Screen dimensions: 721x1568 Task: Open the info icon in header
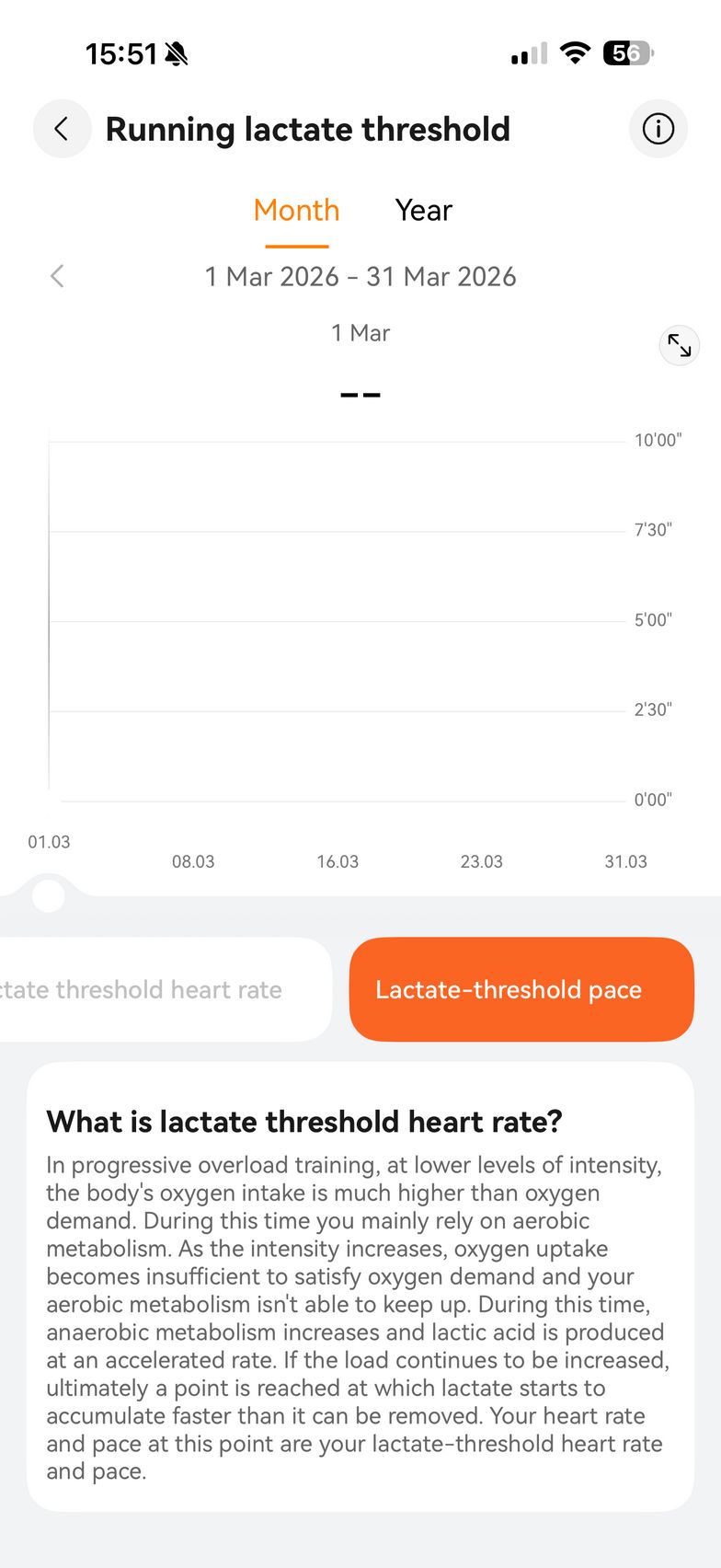(658, 129)
